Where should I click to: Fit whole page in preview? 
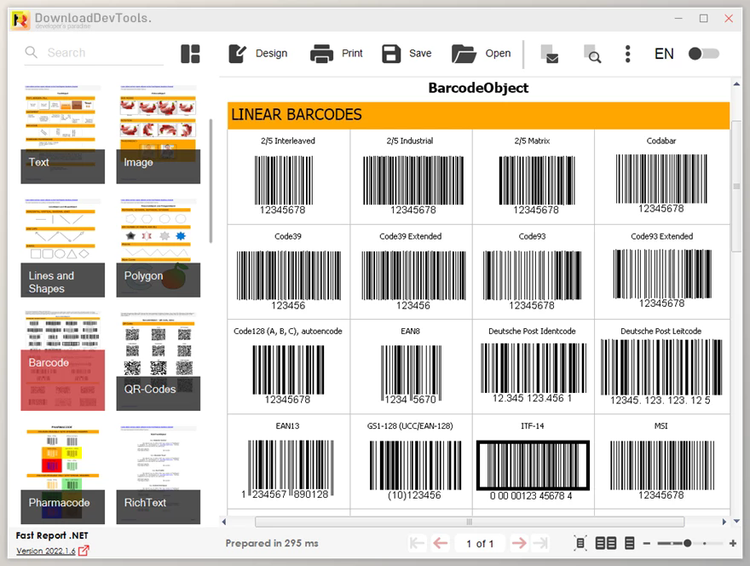[x=580, y=543]
